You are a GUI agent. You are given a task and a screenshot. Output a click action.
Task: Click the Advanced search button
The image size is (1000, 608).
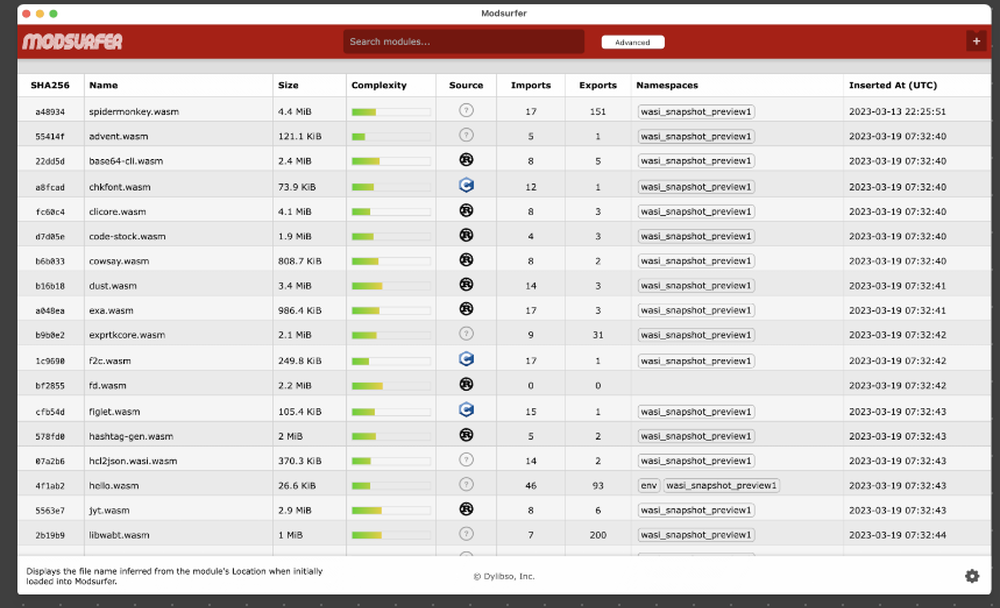tap(633, 42)
